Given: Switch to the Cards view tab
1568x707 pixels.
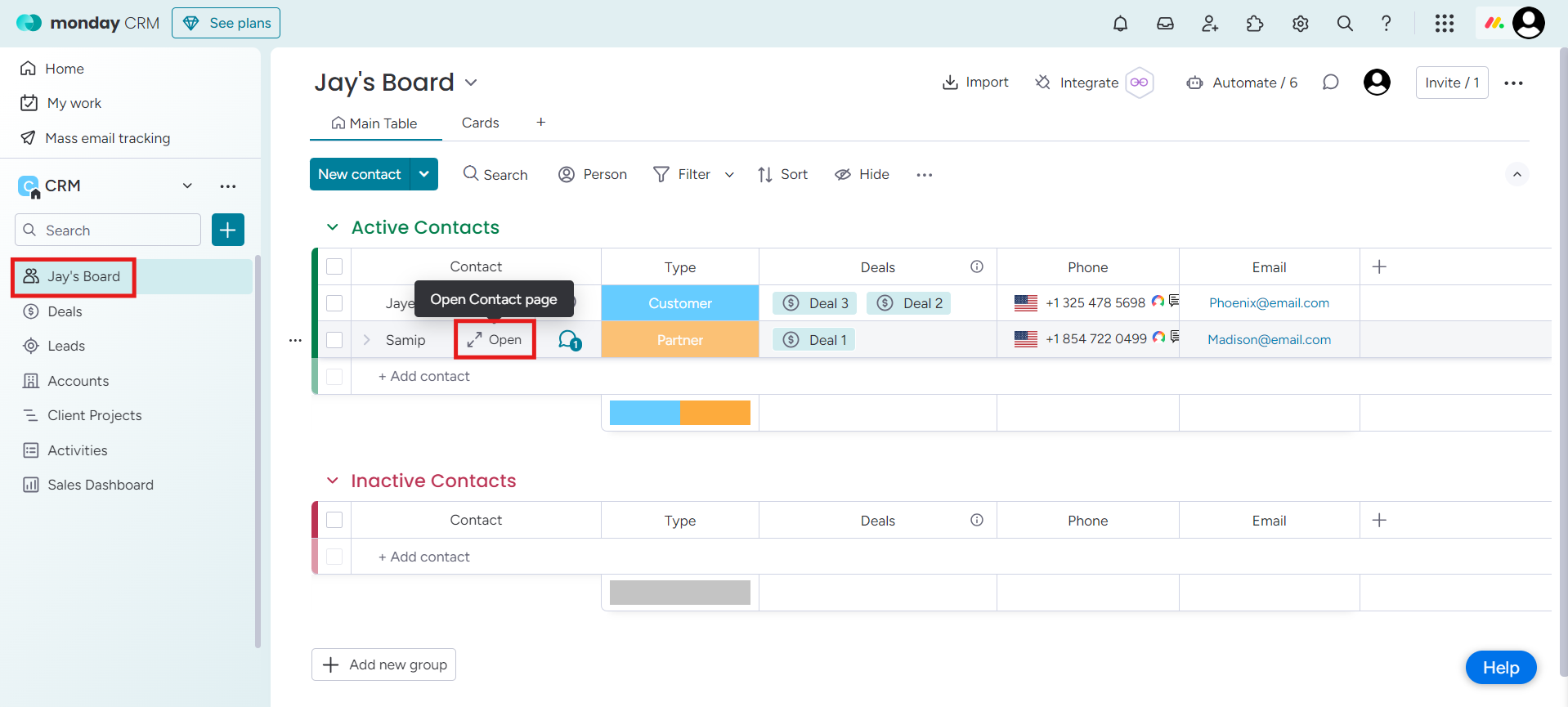Looking at the screenshot, I should [x=480, y=123].
